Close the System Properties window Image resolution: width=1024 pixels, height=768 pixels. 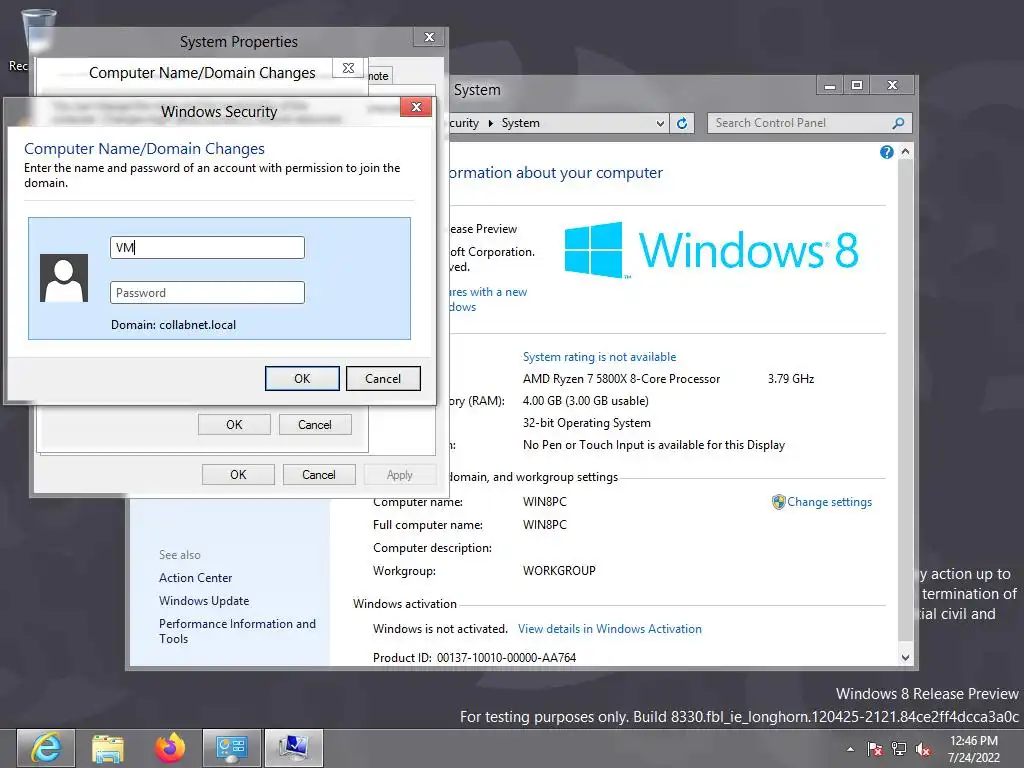click(429, 37)
